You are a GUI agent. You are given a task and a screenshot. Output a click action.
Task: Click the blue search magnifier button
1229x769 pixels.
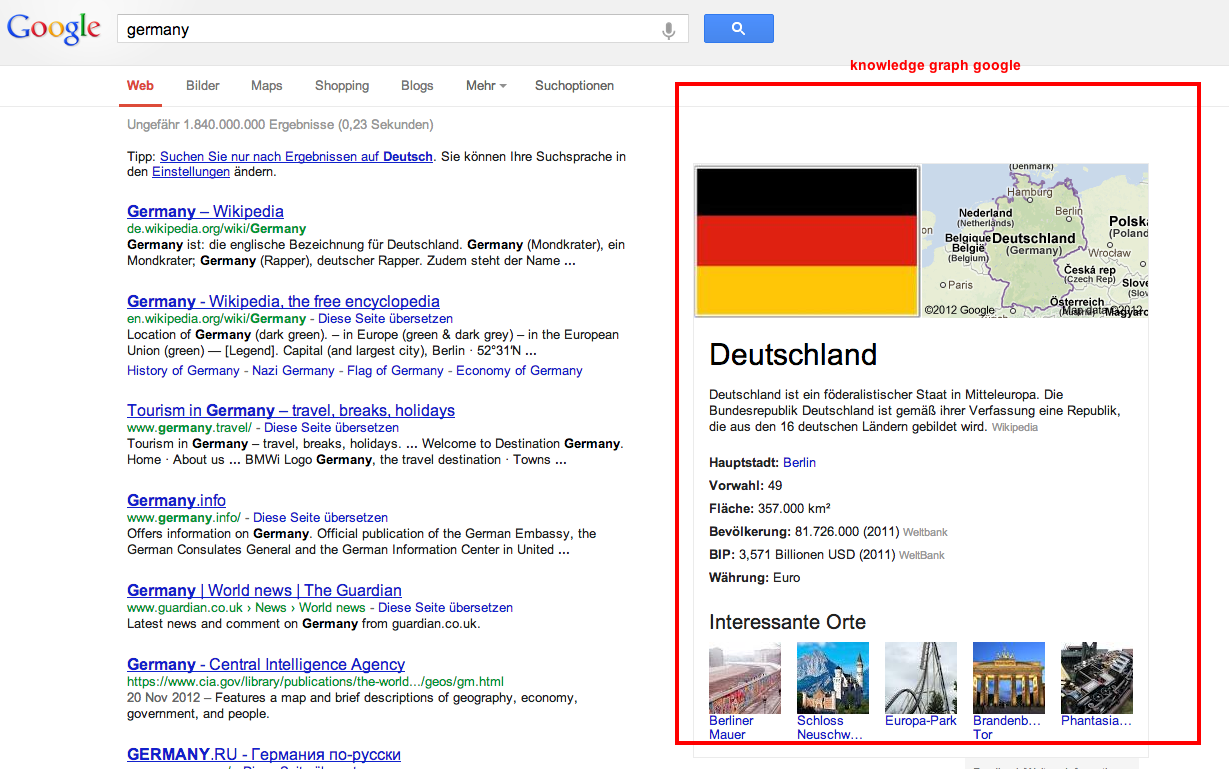[738, 29]
